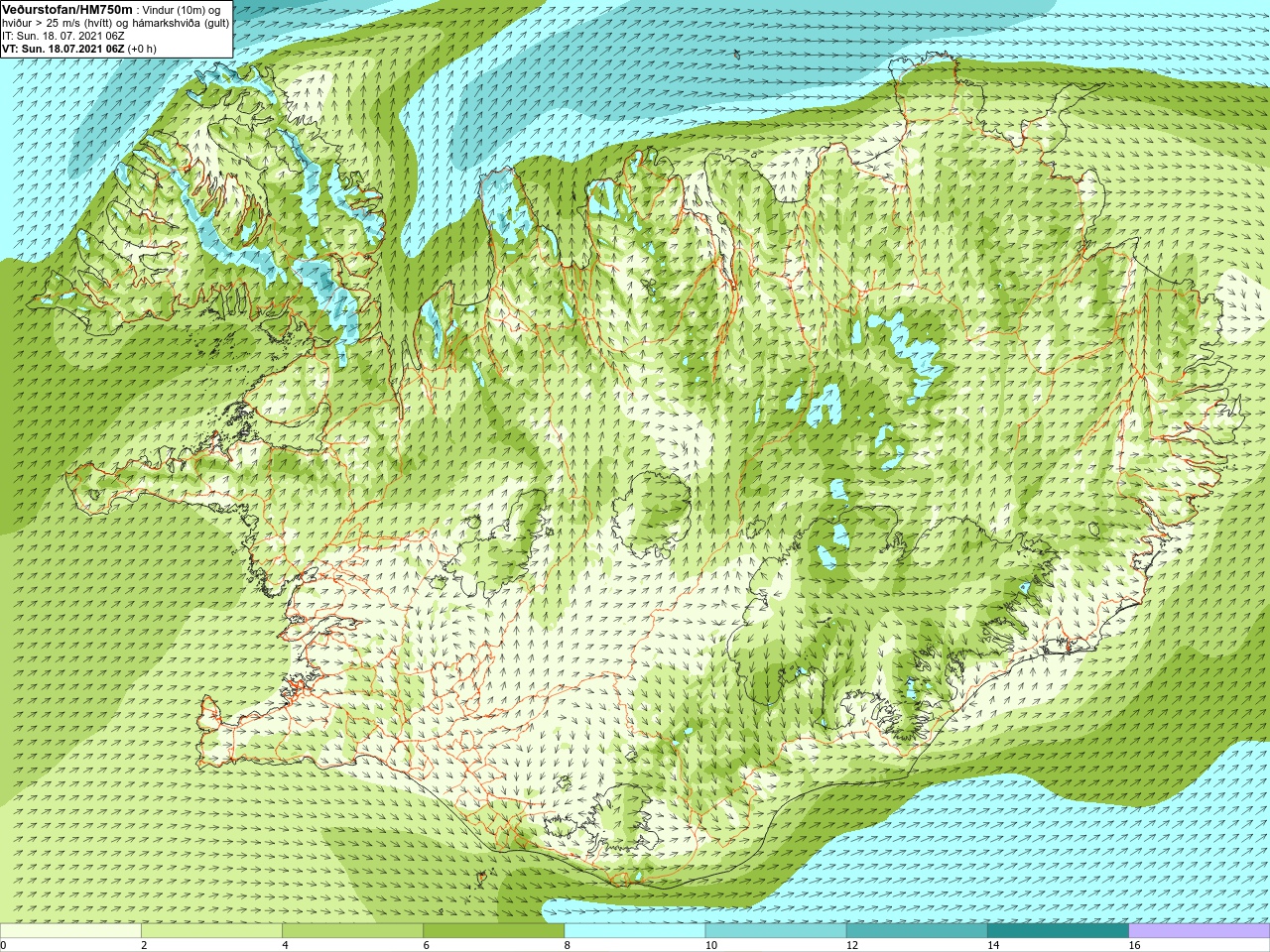Click the turquoise 10–12 legend swatch
The width and height of the screenshot is (1270, 952).
(x=776, y=931)
